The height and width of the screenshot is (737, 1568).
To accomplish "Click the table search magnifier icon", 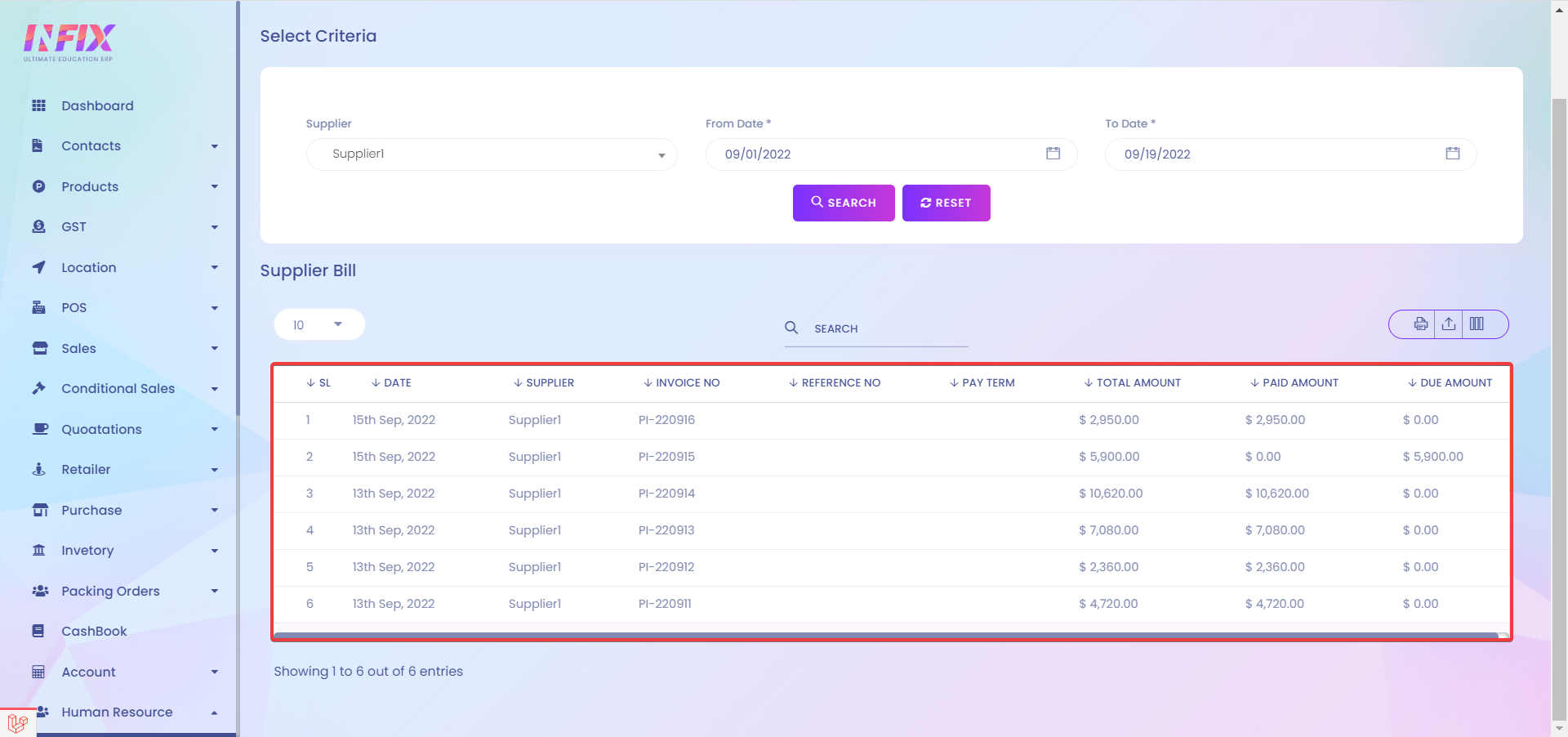I will click(791, 328).
